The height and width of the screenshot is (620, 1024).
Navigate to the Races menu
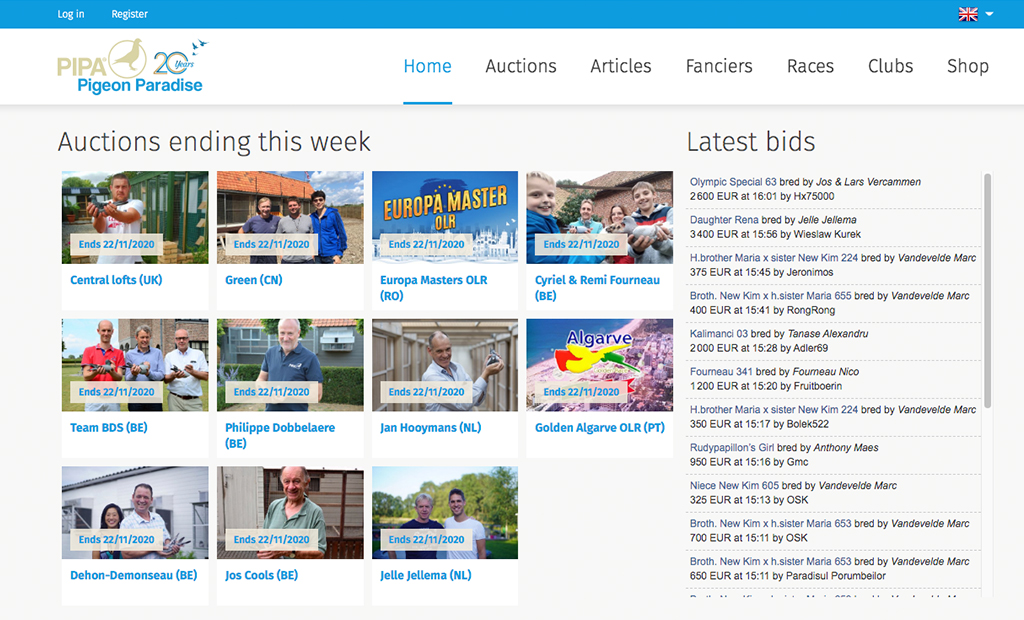(810, 66)
